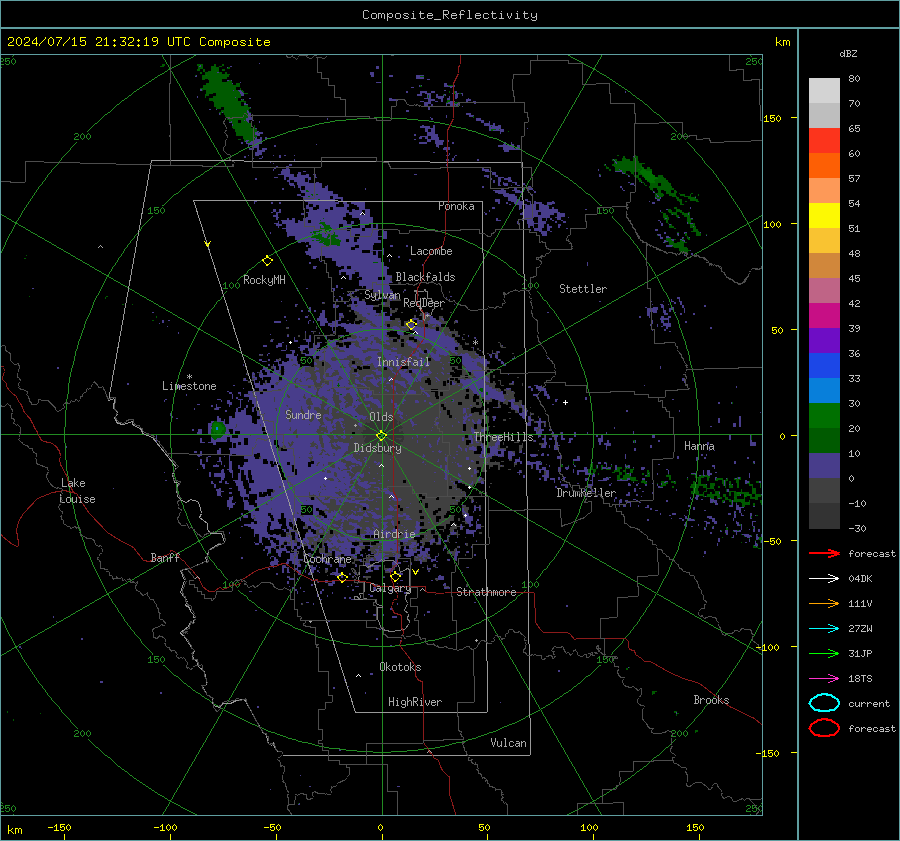Click the 'Vulcan' map label
Viewport: 900px width, 841px height.
click(508, 743)
